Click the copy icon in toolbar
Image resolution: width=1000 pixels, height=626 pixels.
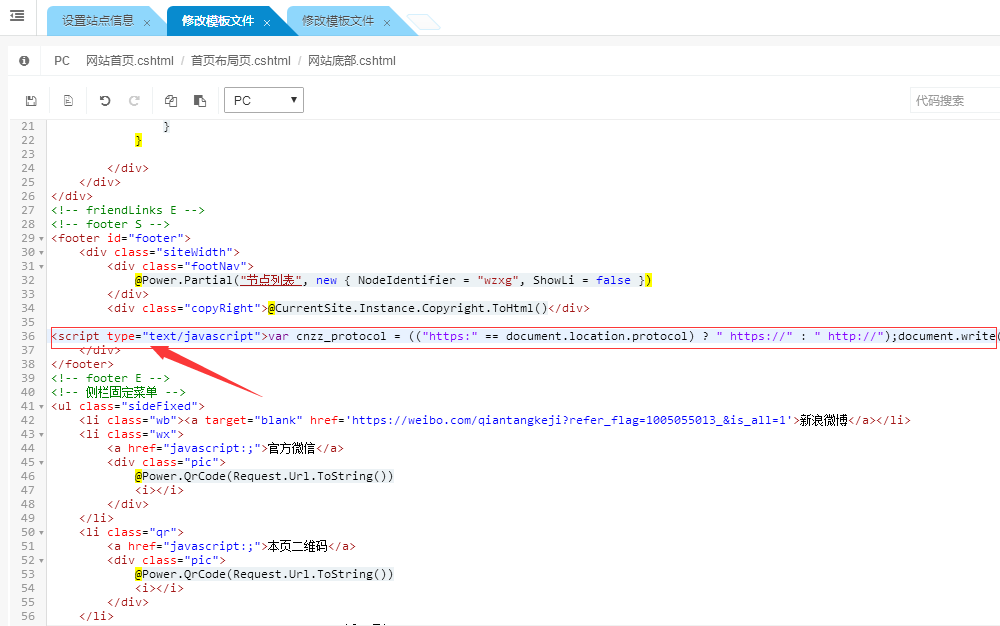click(x=171, y=101)
